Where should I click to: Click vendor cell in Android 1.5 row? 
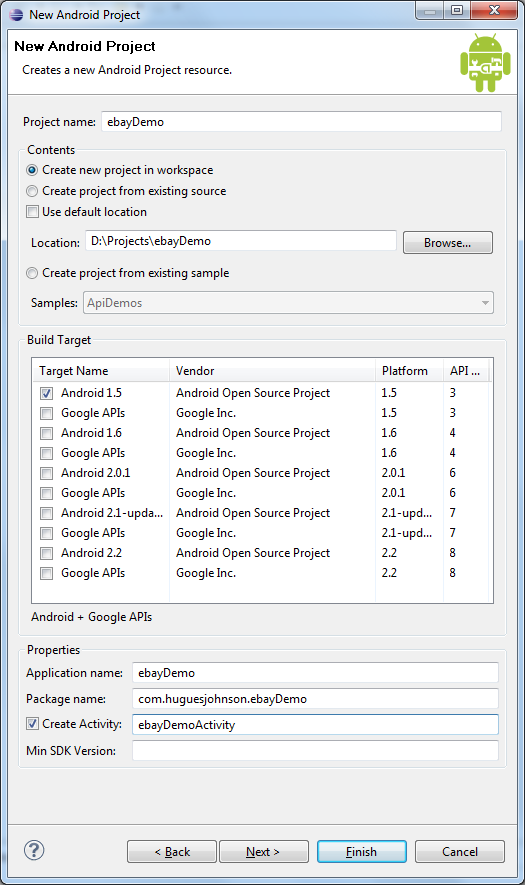click(253, 393)
